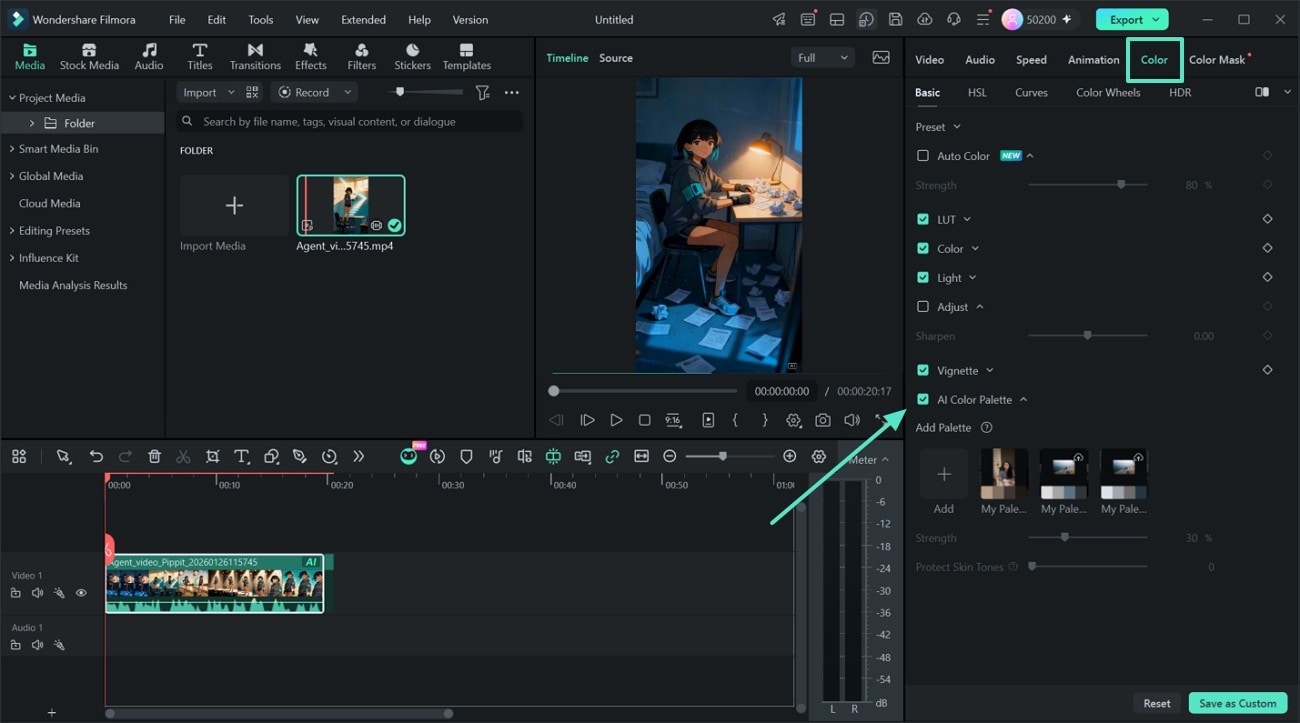Screen dimensions: 1300x723
Task: Click the Import Media tile
Action: 234,205
